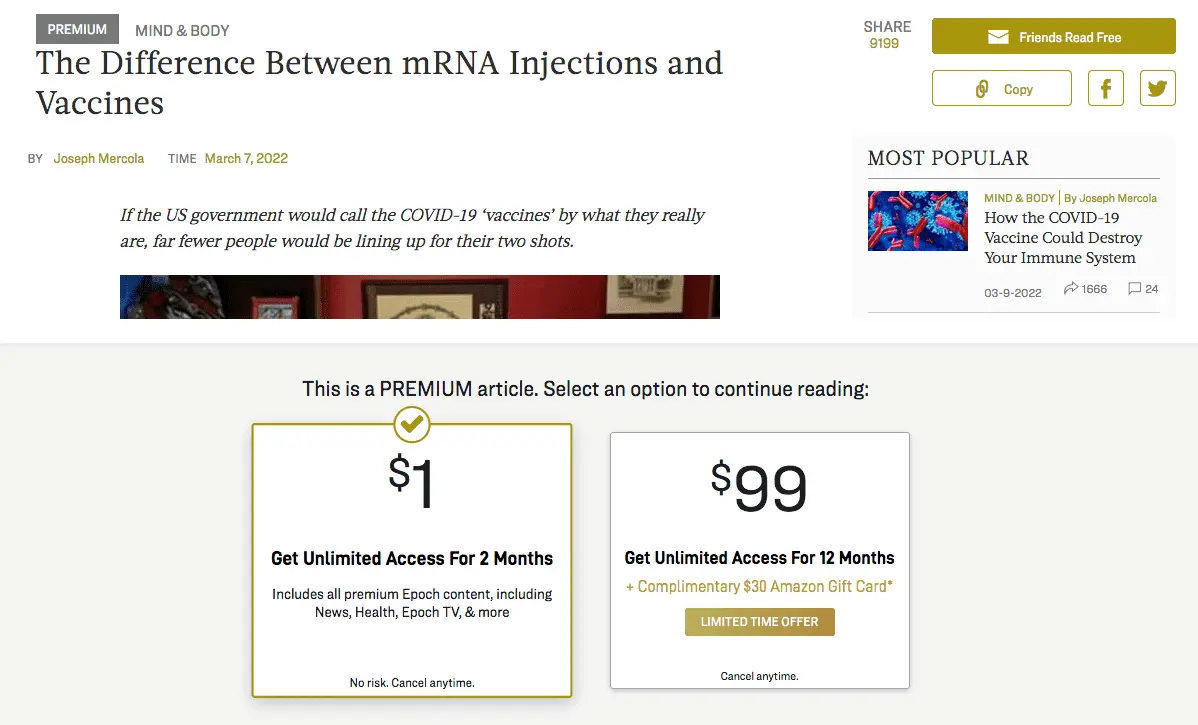Click the article headline about mRNA Injections

[x=379, y=82]
